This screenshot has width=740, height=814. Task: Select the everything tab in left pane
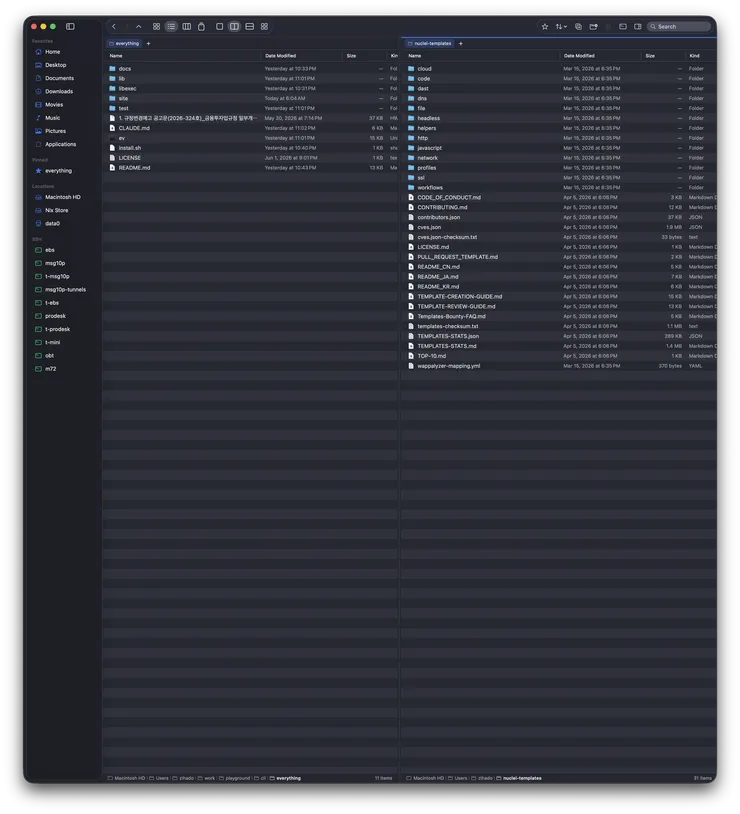124,44
